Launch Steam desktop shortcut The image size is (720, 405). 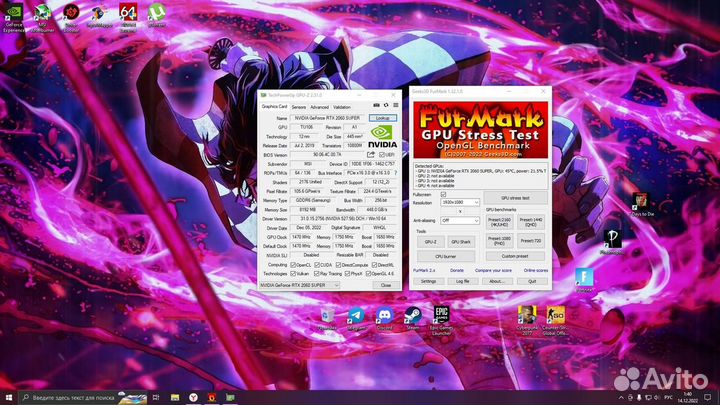pyautogui.click(x=413, y=319)
